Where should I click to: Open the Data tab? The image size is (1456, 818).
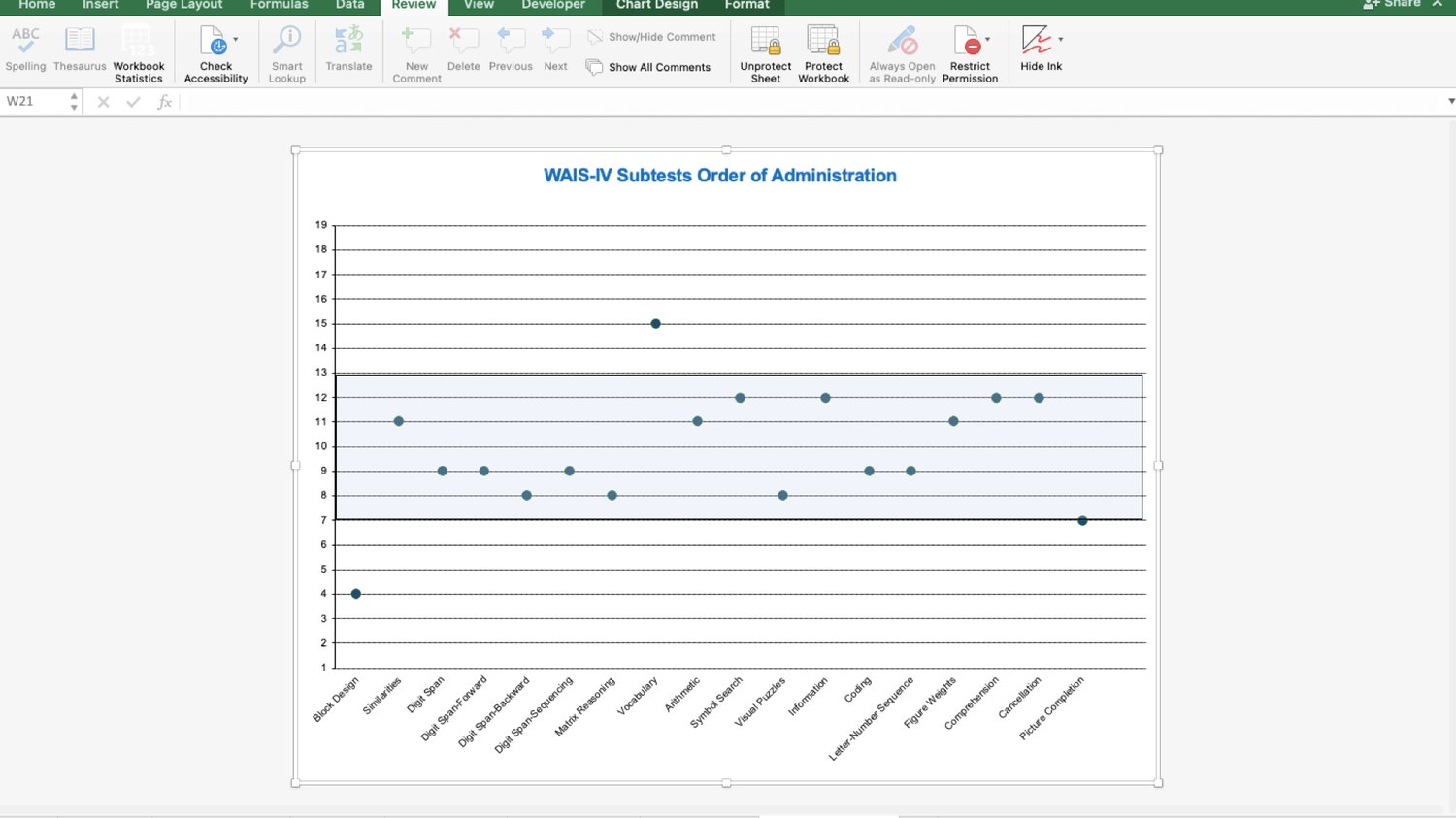[x=349, y=5]
